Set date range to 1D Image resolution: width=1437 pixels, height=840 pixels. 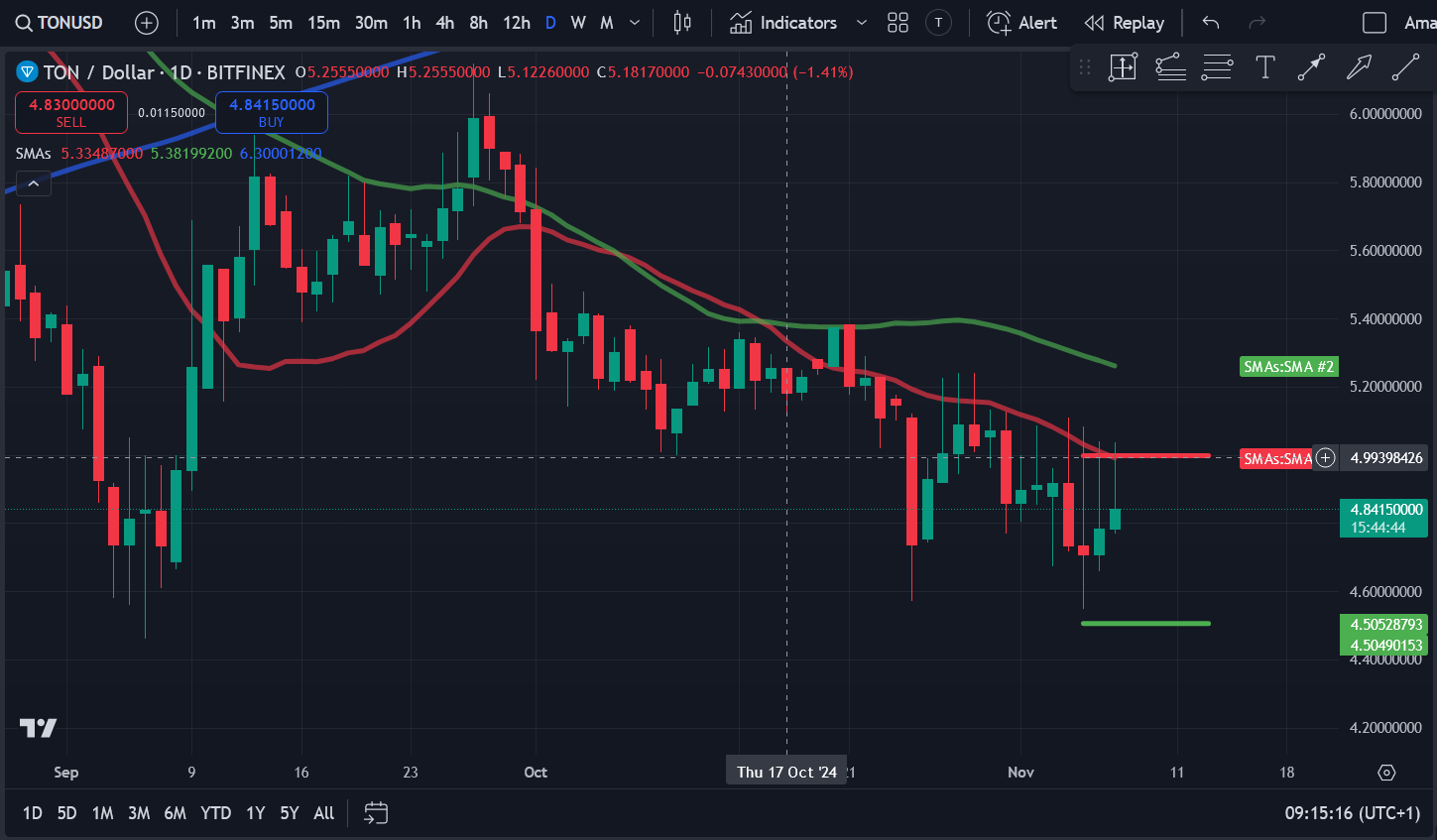click(x=33, y=813)
